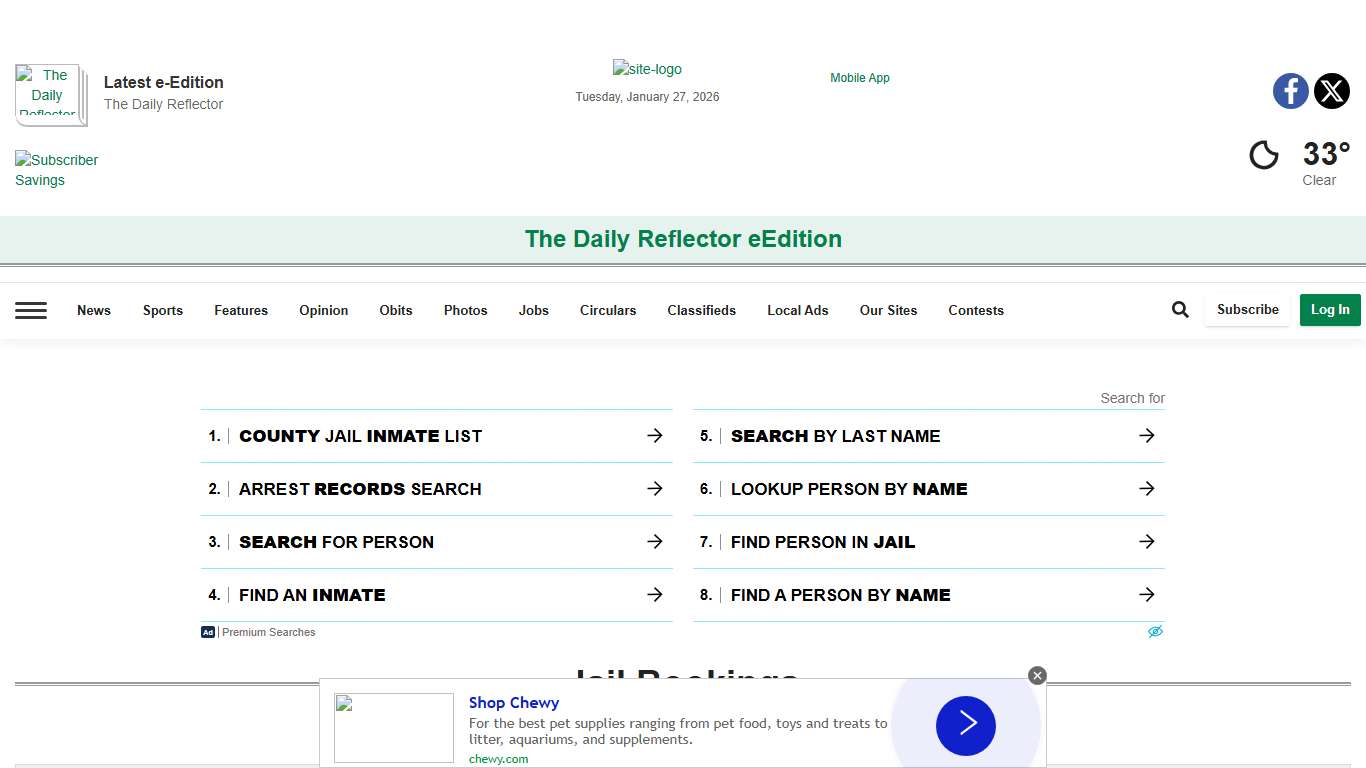Click the green Log In button
1366x768 pixels.
click(x=1330, y=310)
